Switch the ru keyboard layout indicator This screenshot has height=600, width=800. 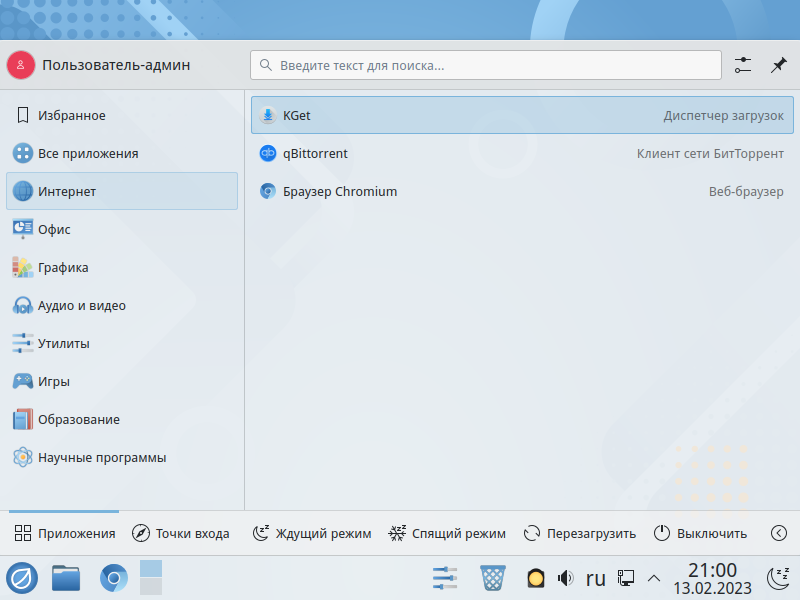[x=596, y=578]
